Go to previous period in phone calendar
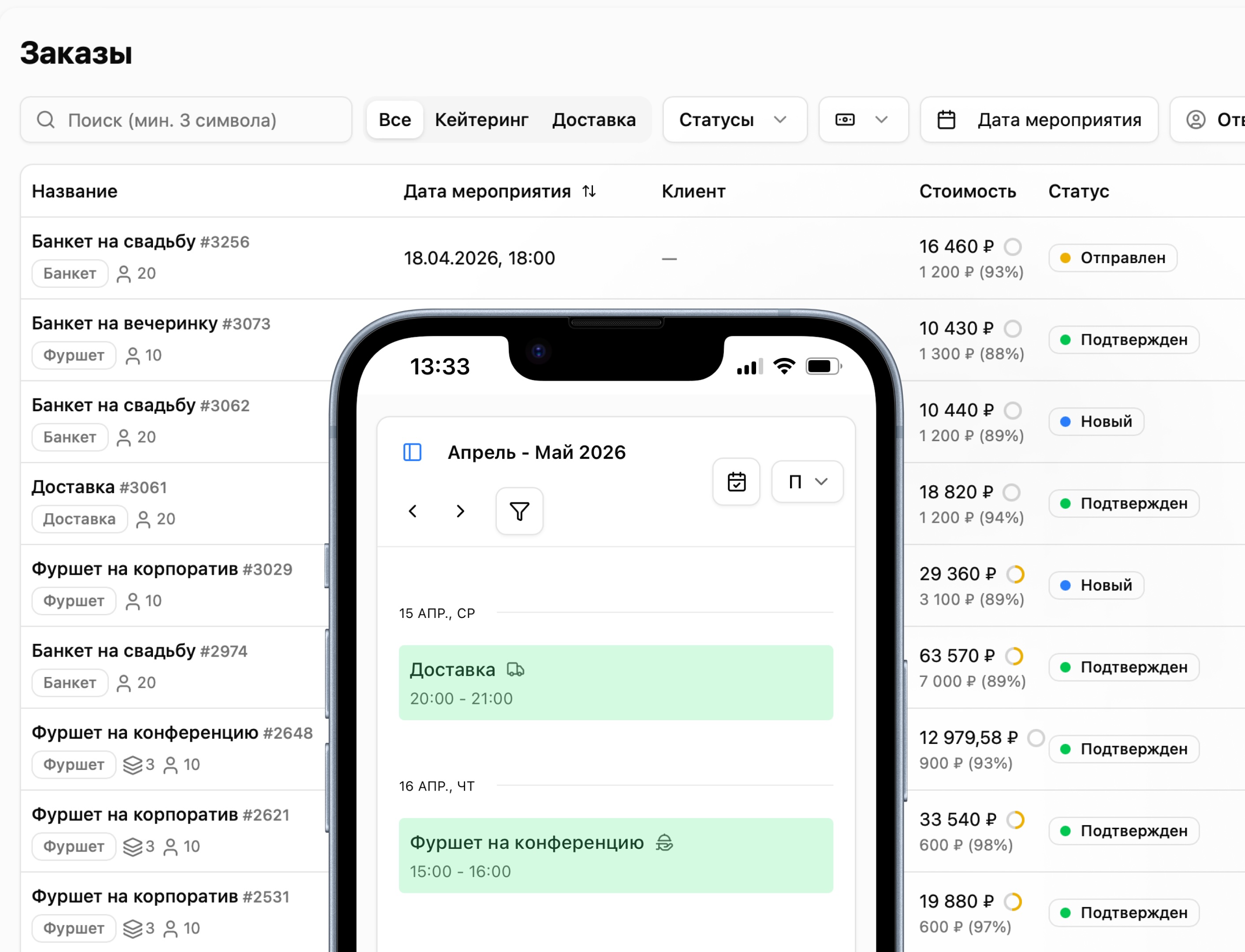Image resolution: width=1245 pixels, height=952 pixels. [x=413, y=511]
